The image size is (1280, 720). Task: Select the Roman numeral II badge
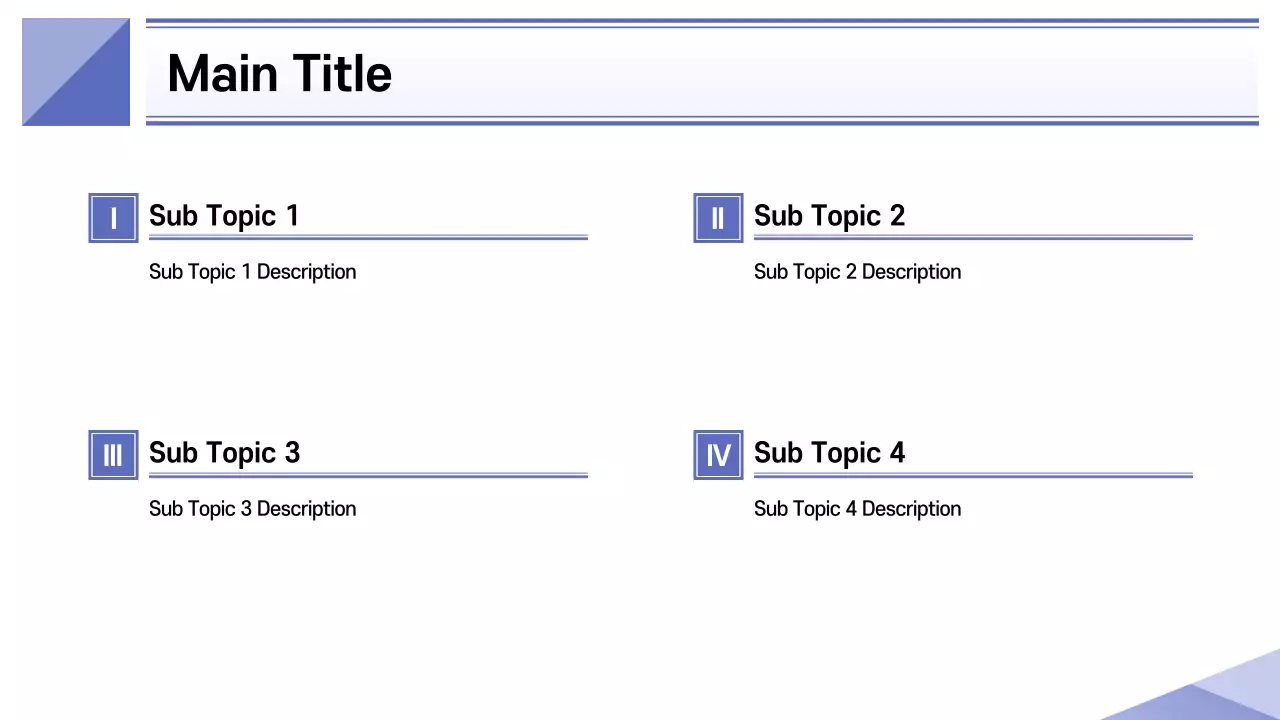(718, 218)
